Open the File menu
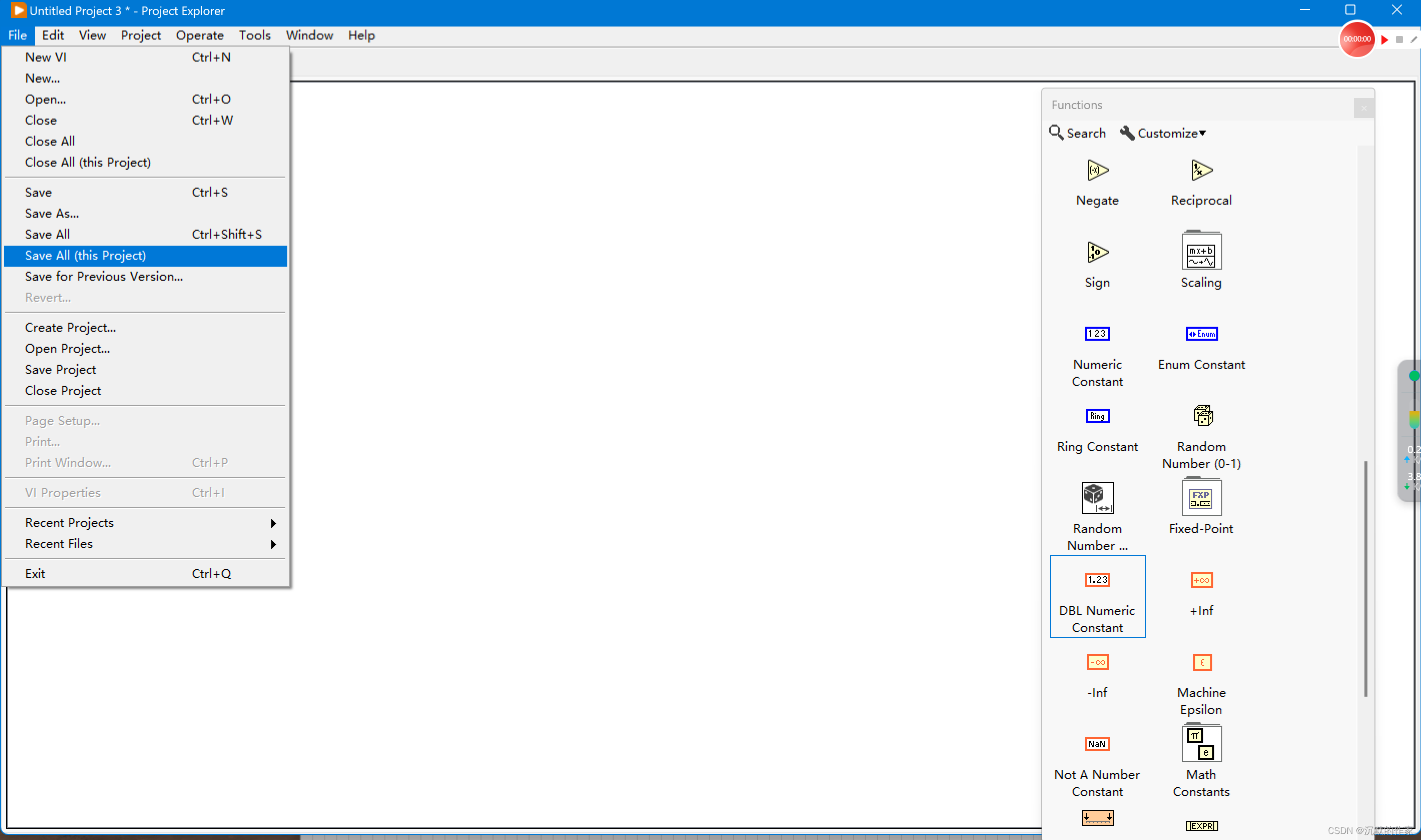1421x840 pixels. (x=18, y=35)
